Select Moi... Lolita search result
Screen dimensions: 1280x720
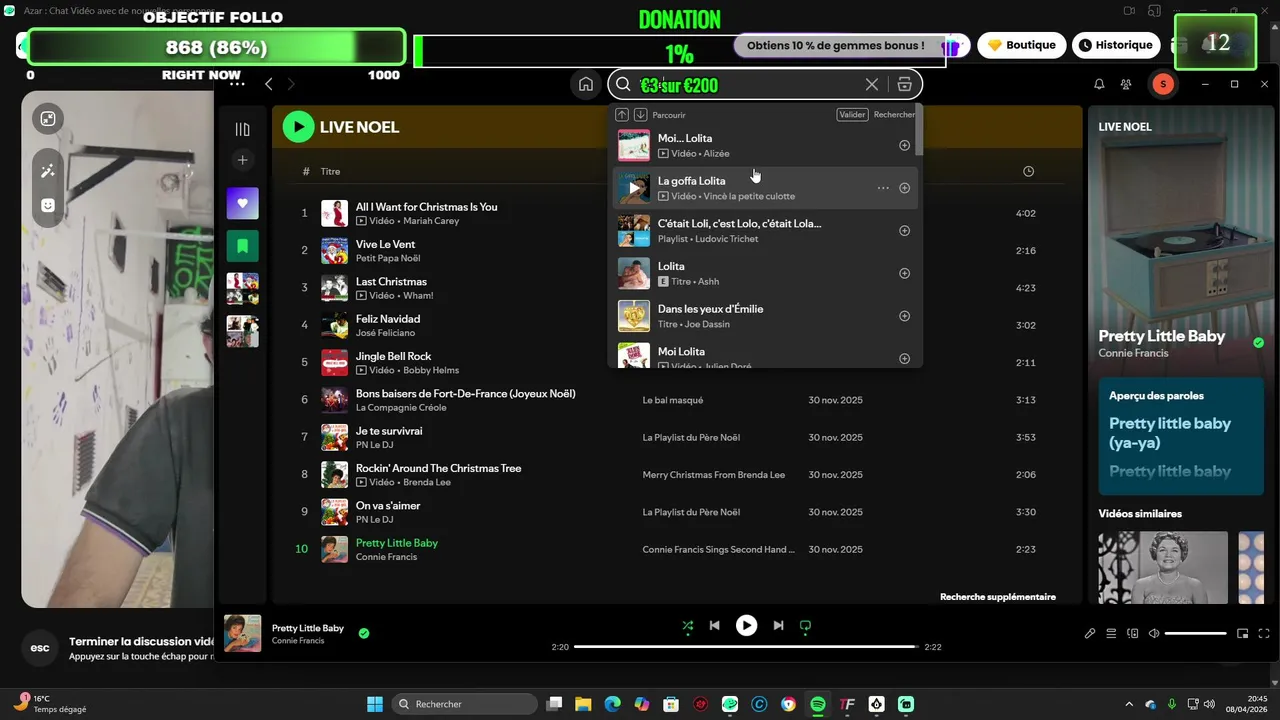765,145
